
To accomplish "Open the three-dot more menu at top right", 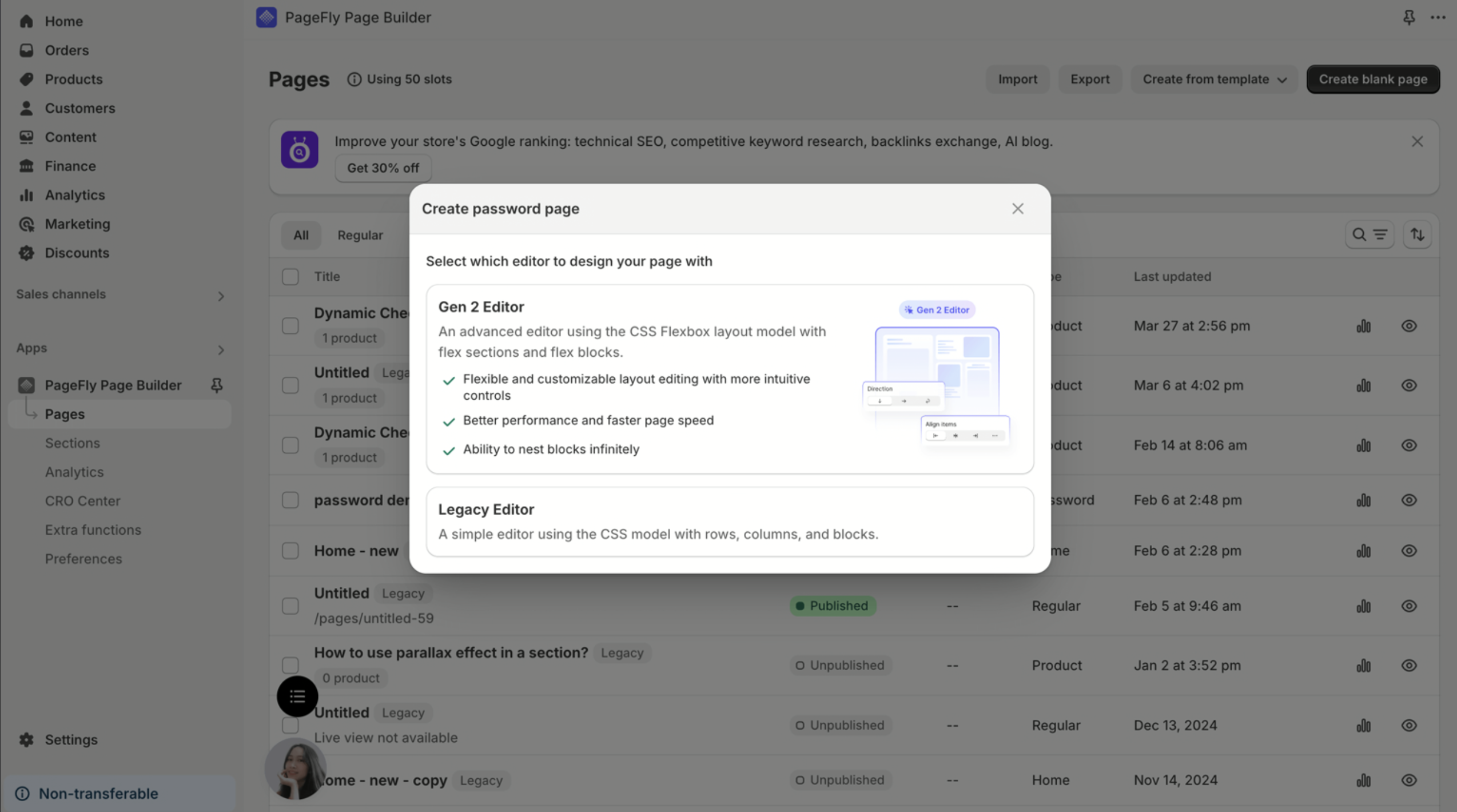I will tap(1438, 18).
